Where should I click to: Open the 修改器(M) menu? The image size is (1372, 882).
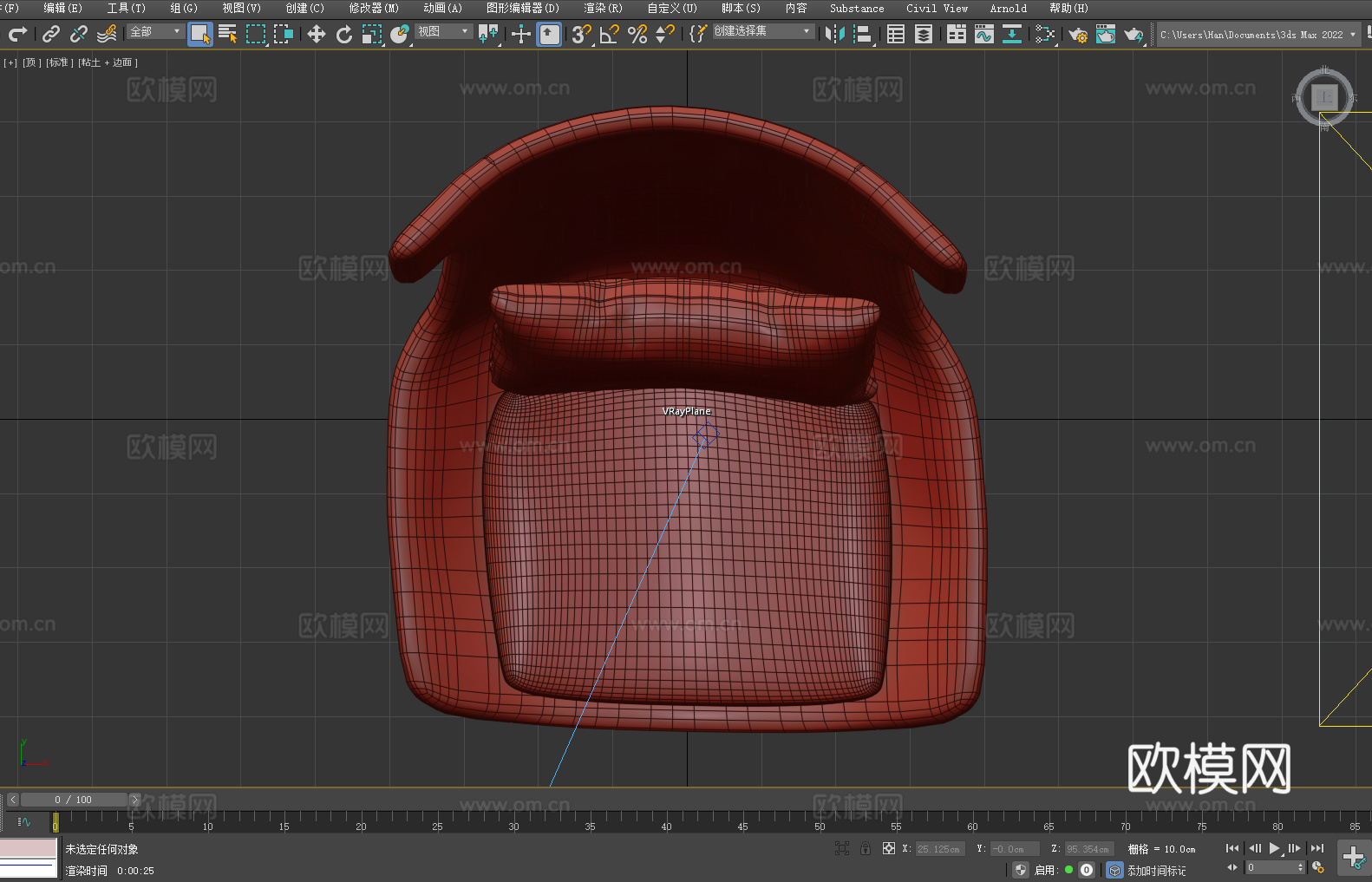pyautogui.click(x=374, y=8)
